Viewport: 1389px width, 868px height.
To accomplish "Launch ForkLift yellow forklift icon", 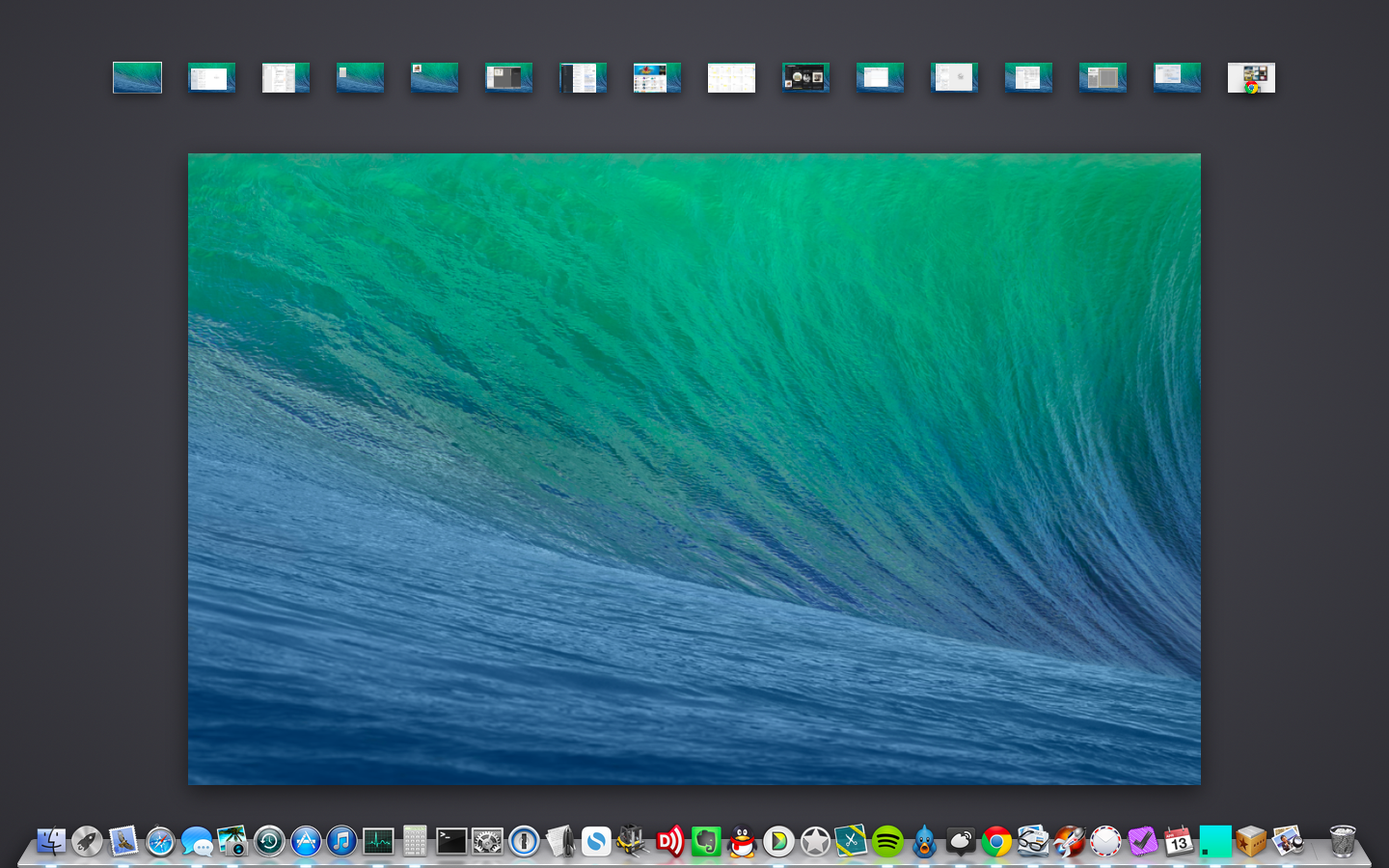I will 633,841.
